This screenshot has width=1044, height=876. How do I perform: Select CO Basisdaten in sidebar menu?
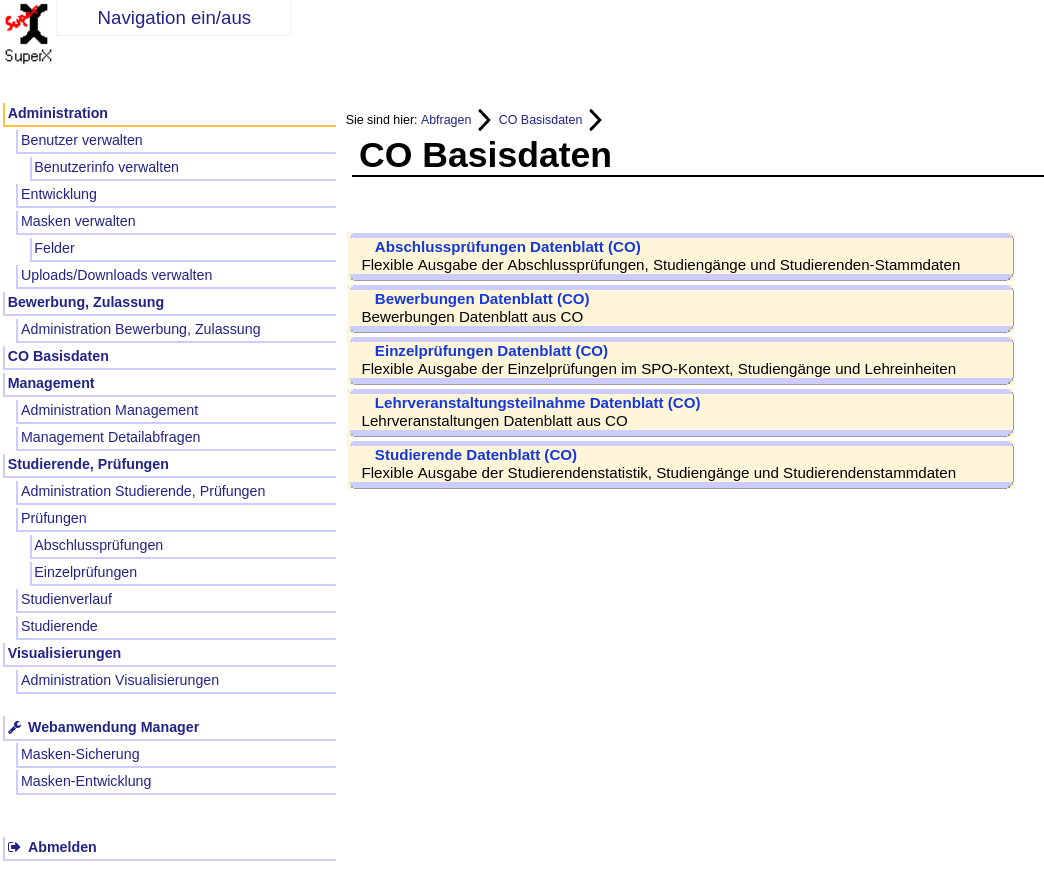point(58,356)
